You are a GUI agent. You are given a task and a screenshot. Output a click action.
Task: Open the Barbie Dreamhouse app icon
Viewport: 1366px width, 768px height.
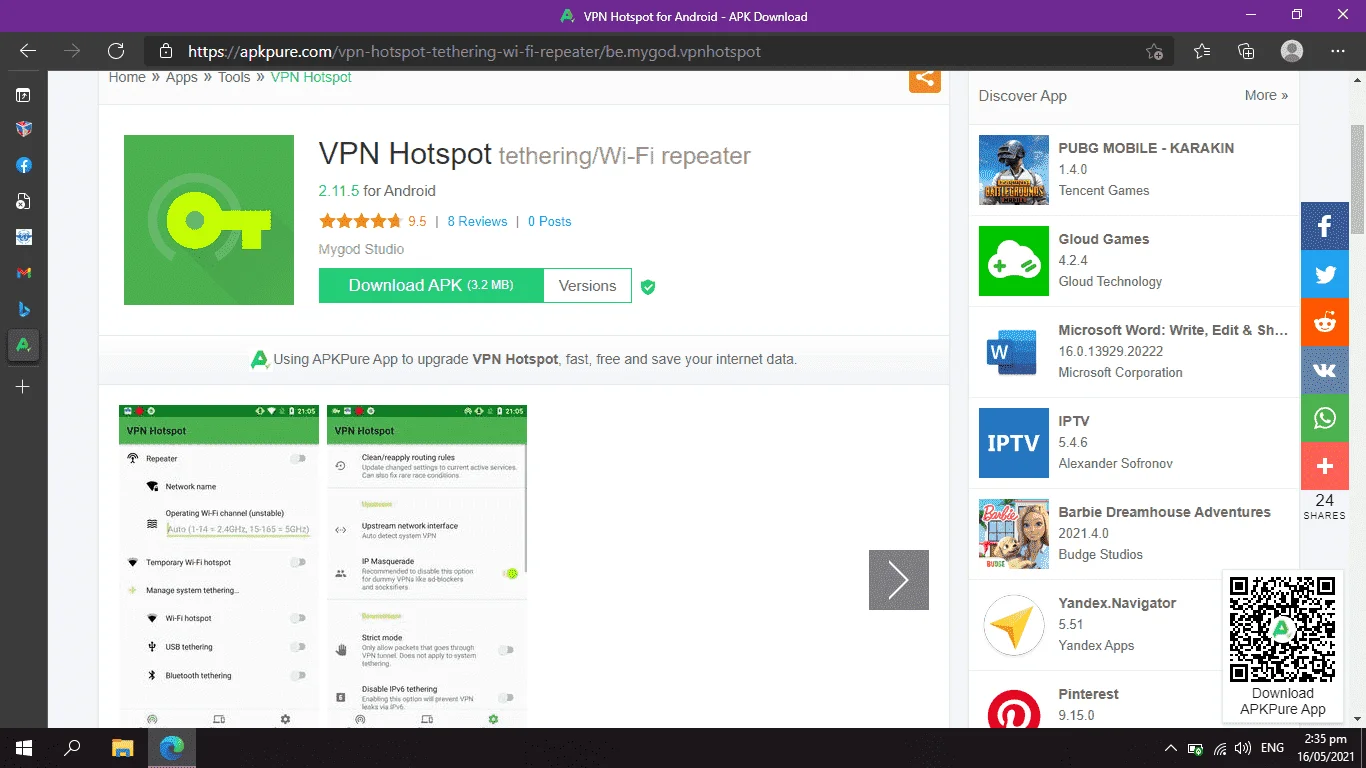tap(1014, 534)
